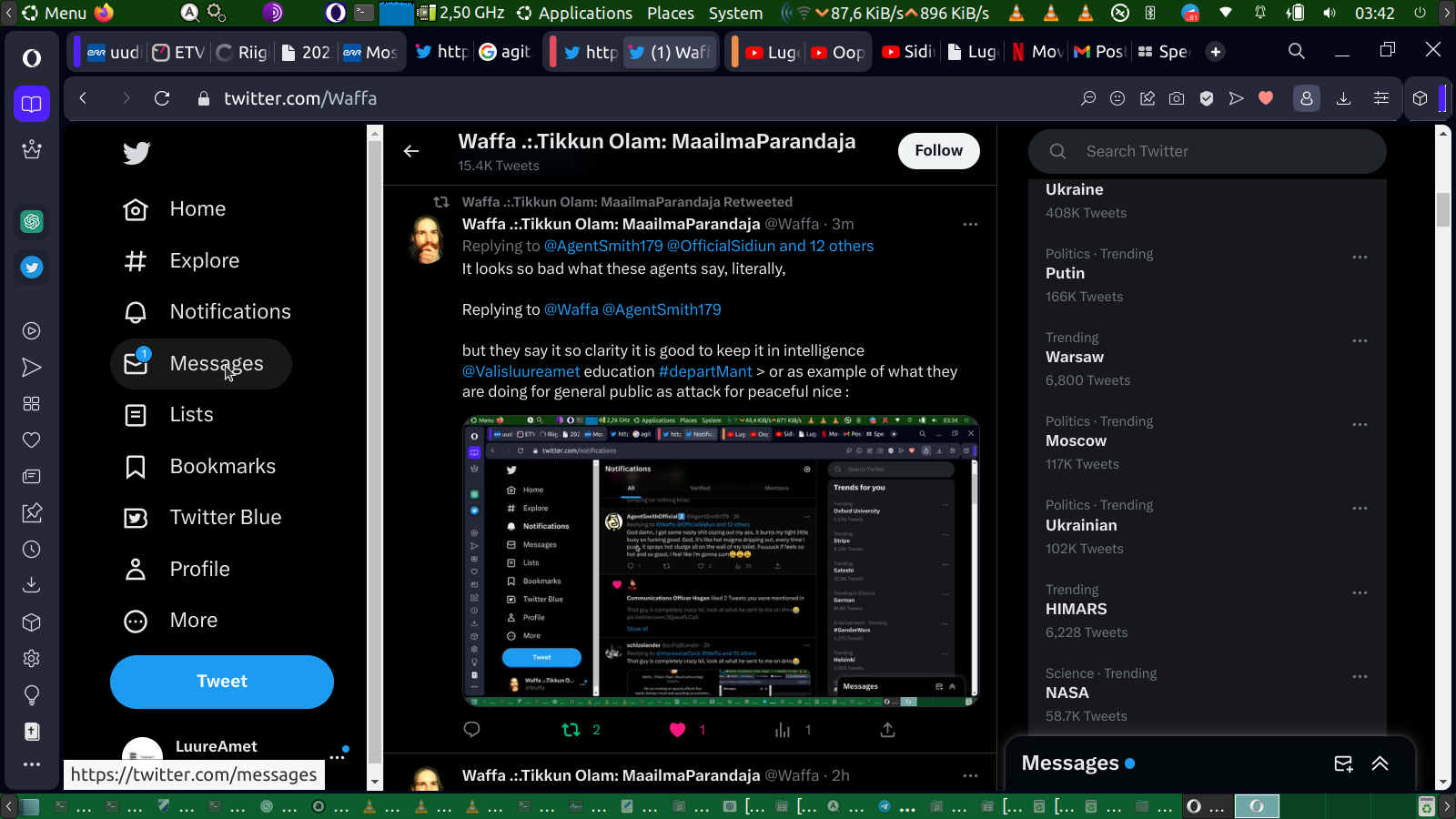
Task: Open Downloads icon in the Opera sidebar
Action: point(32,584)
